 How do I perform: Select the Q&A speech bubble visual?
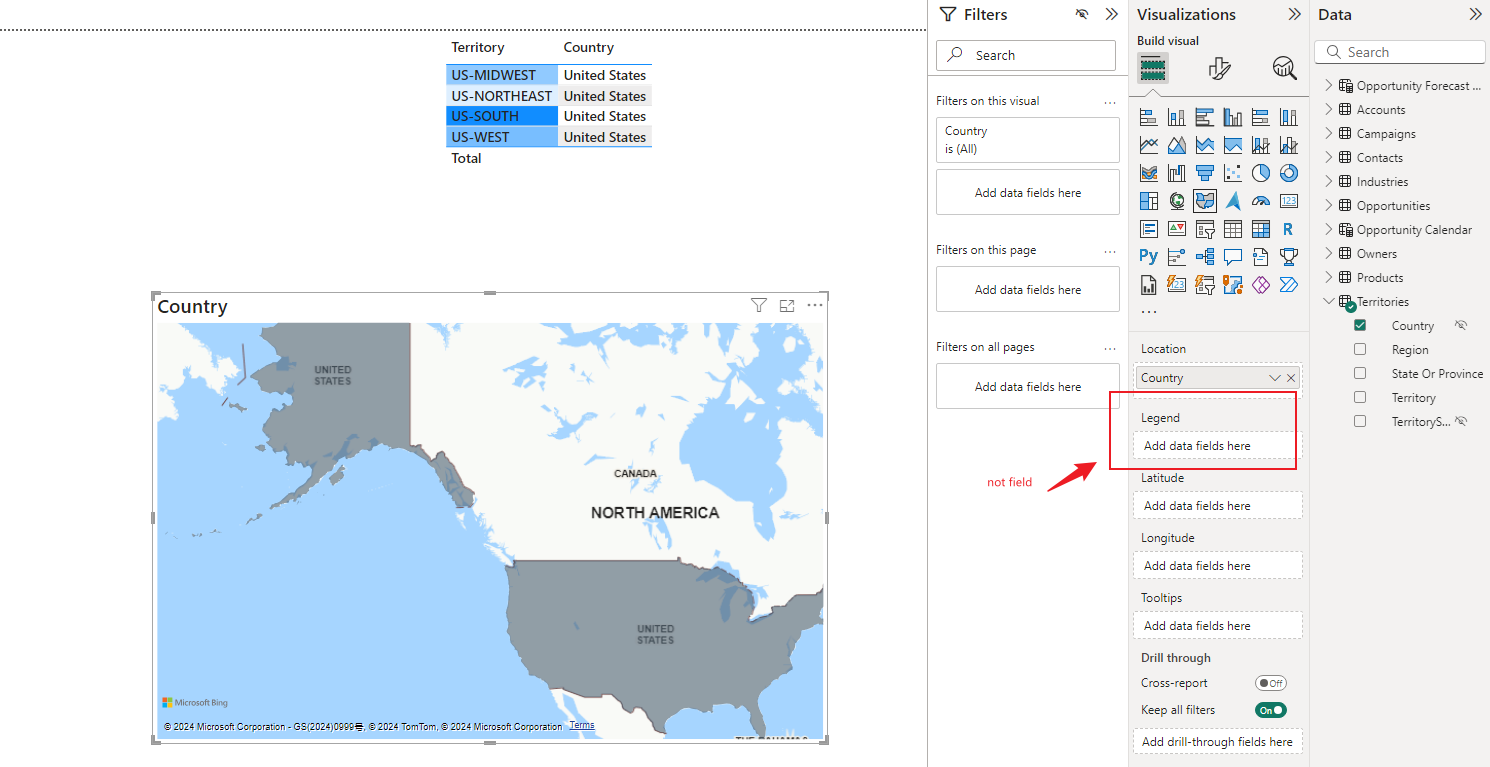click(x=1232, y=257)
